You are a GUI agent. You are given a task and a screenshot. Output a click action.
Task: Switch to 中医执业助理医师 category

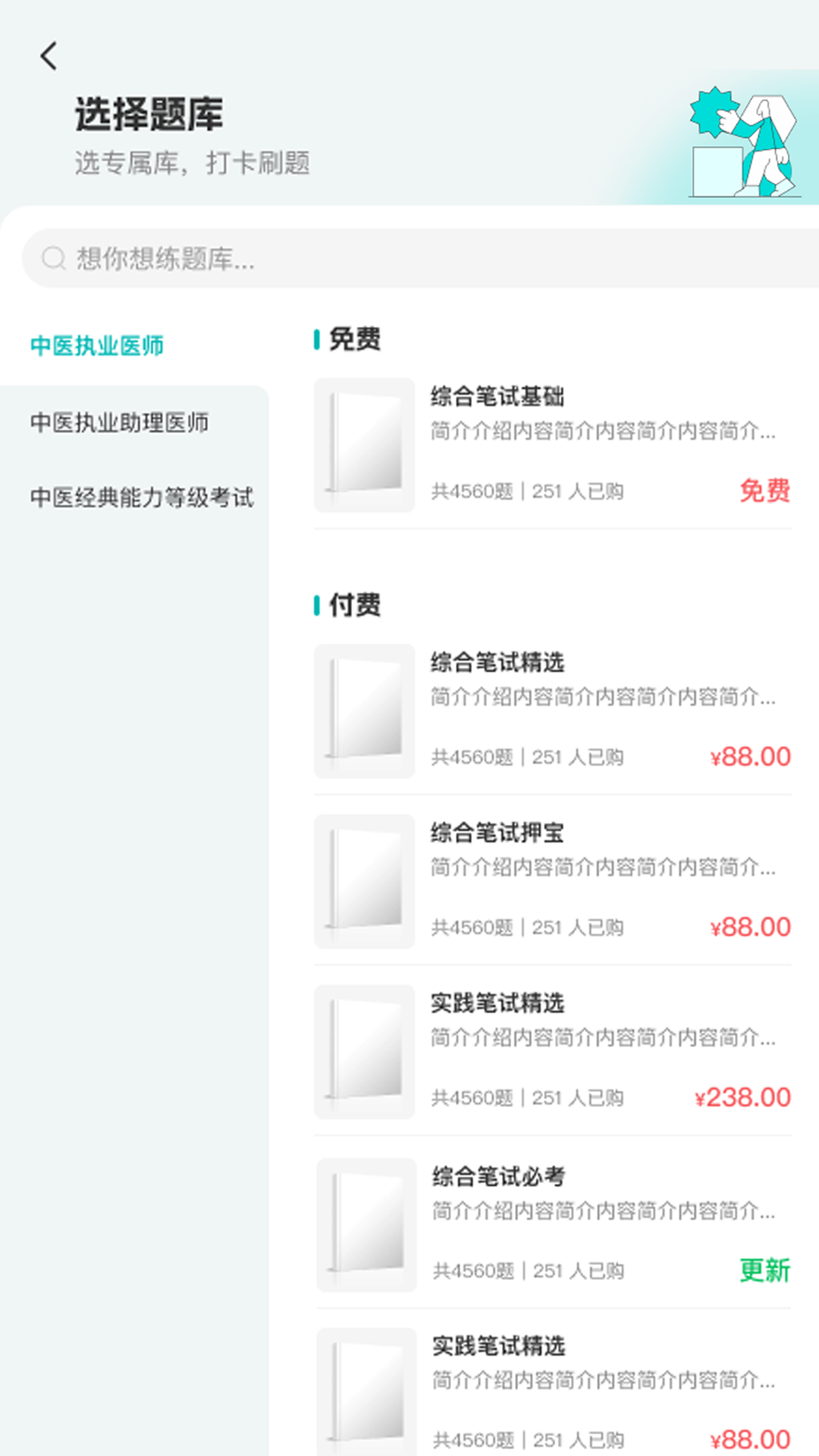tap(119, 422)
